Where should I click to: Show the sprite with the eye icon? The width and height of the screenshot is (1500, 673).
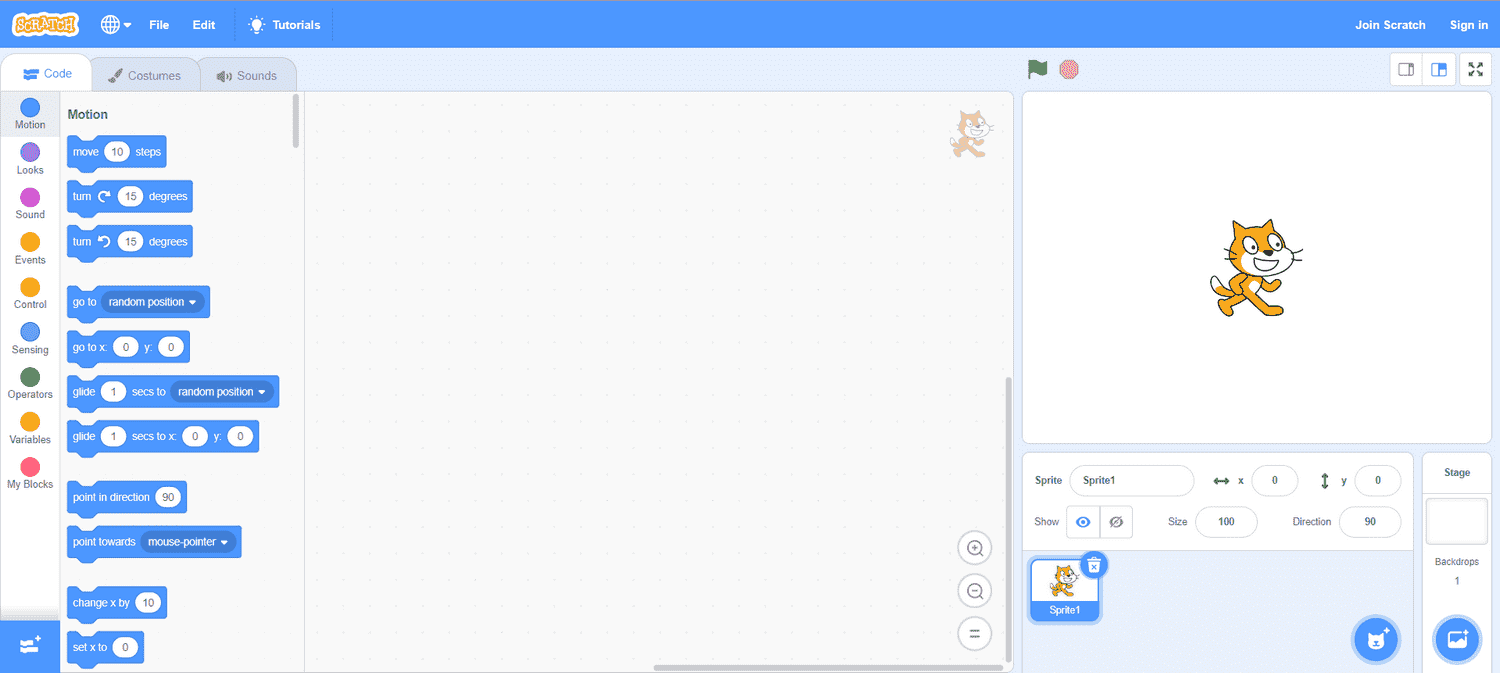click(1083, 522)
